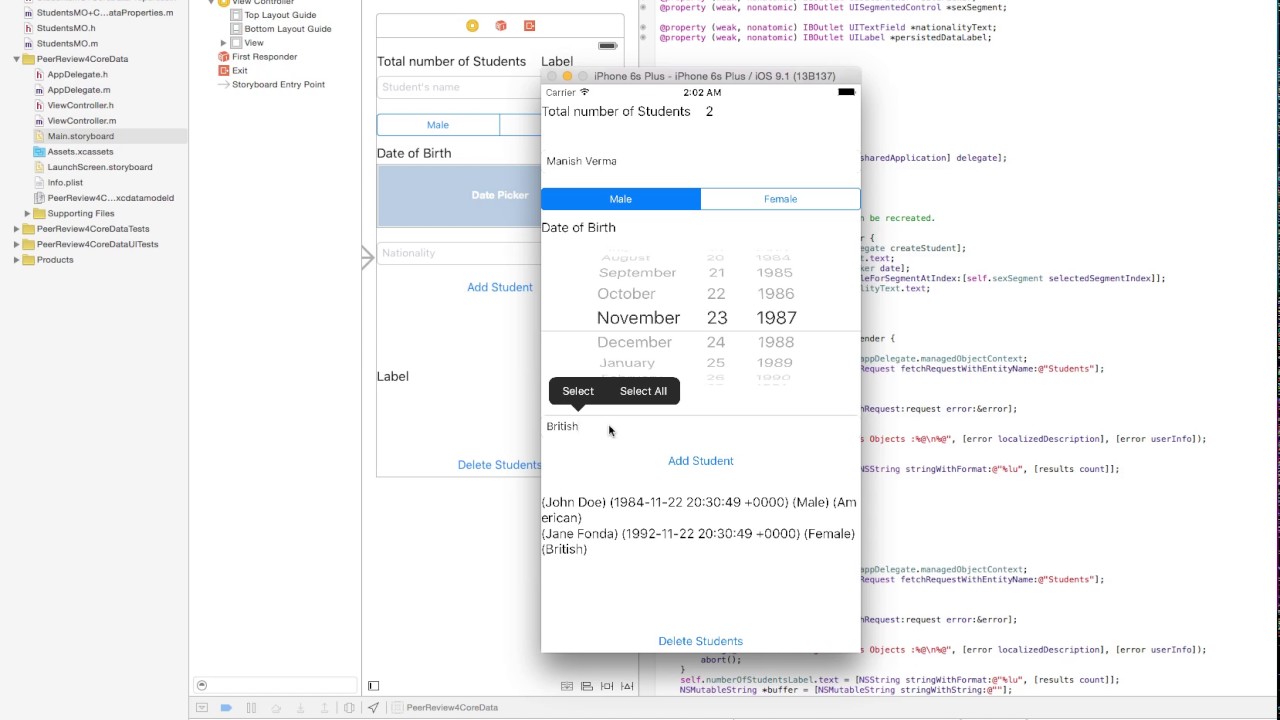Tap Add Student in simulator
This screenshot has height=720, width=1280.
[701, 461]
